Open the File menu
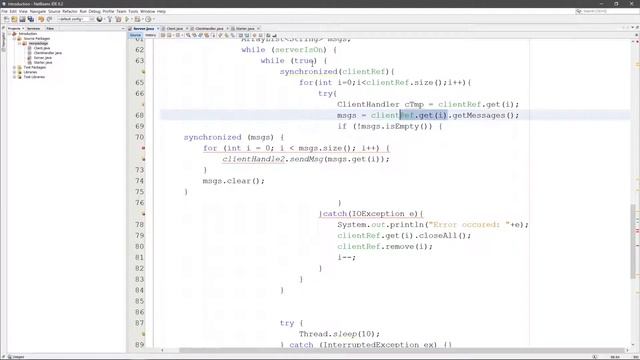Screen dimensions: 640x360 [4, 11]
